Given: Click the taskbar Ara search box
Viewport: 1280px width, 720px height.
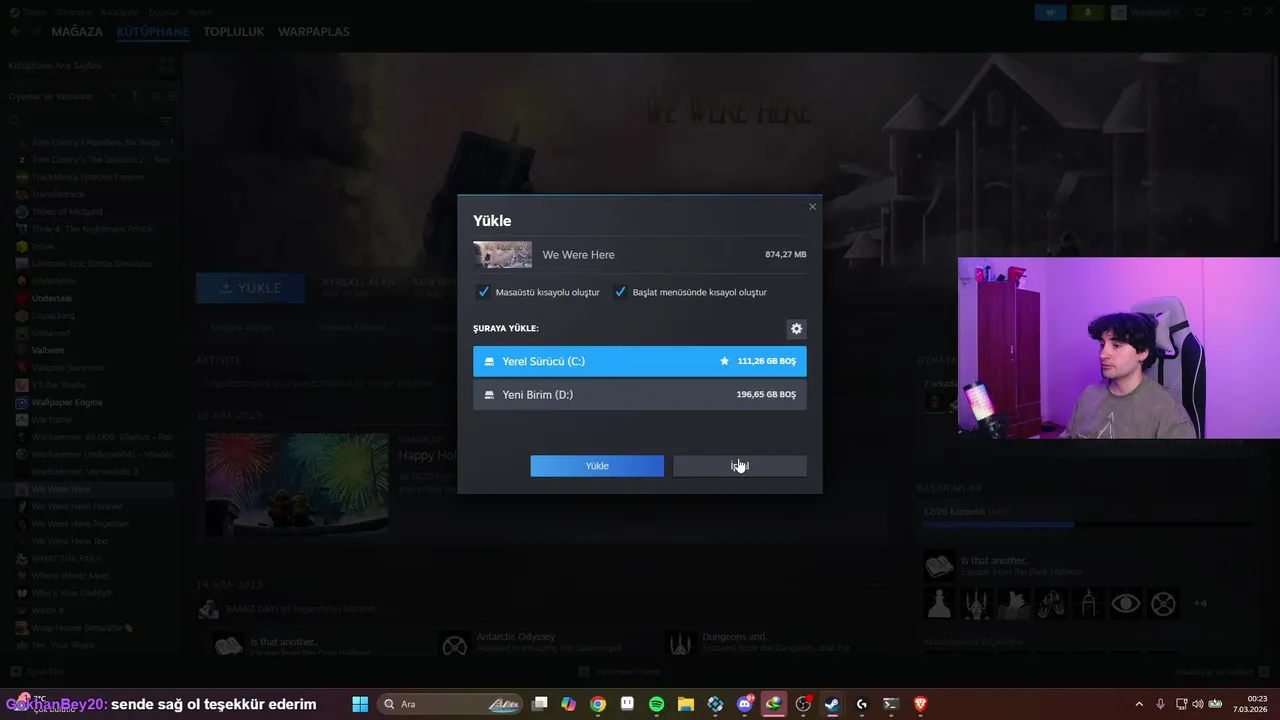Looking at the screenshot, I should (x=450, y=704).
